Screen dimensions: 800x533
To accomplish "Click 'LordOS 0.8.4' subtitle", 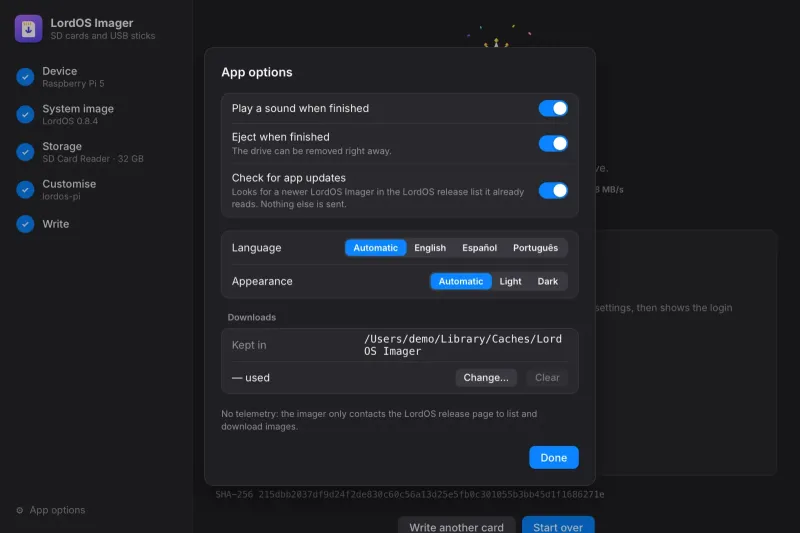I will point(70,121).
